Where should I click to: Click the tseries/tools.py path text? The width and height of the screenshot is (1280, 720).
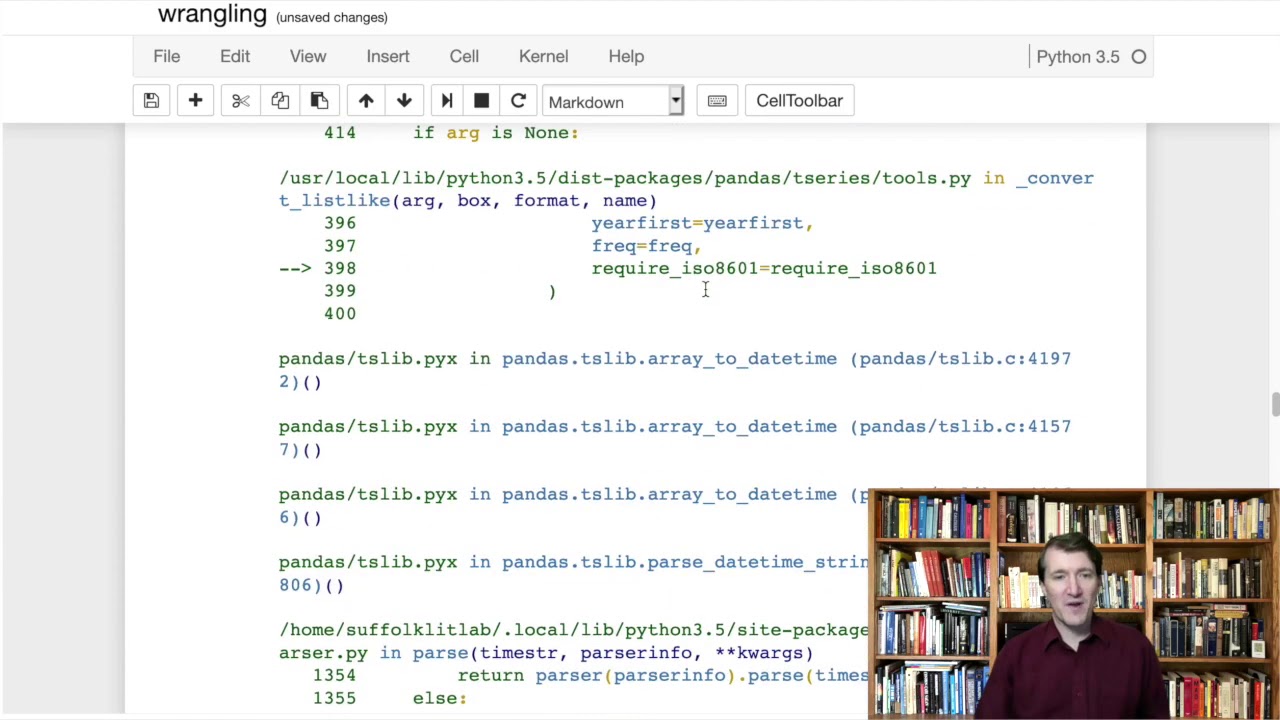point(625,178)
